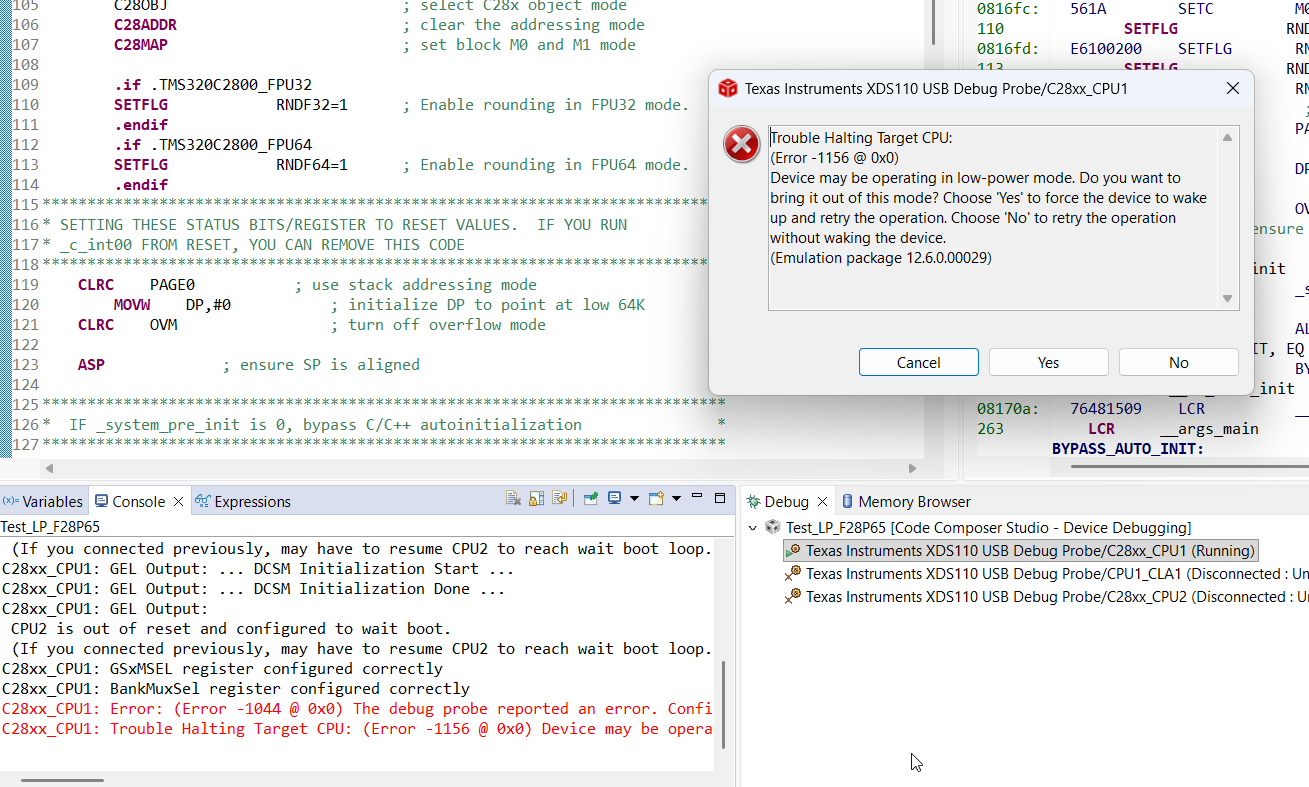Click the C28xx_CPU2 disconnected icon
The width and height of the screenshot is (1309, 787).
793,596
